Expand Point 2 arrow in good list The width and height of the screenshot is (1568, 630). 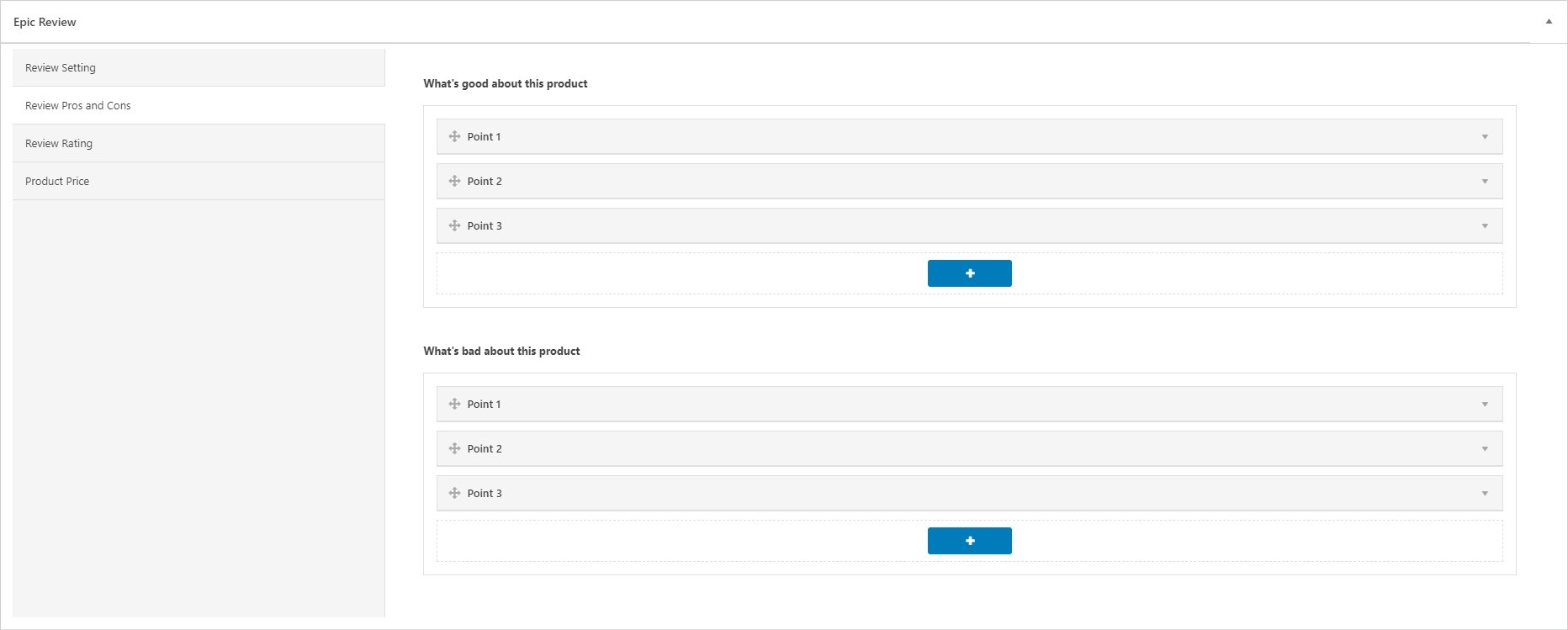coord(1485,182)
